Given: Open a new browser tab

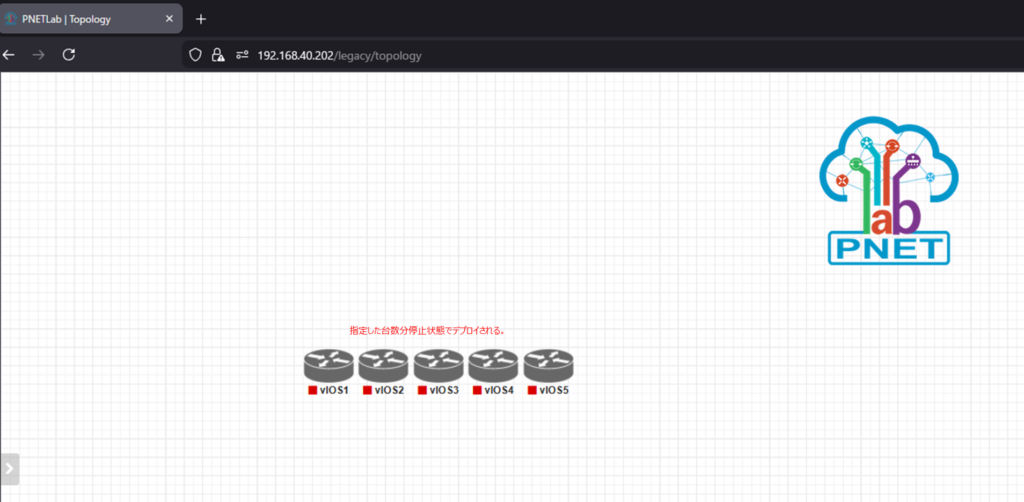Looking at the screenshot, I should (201, 19).
